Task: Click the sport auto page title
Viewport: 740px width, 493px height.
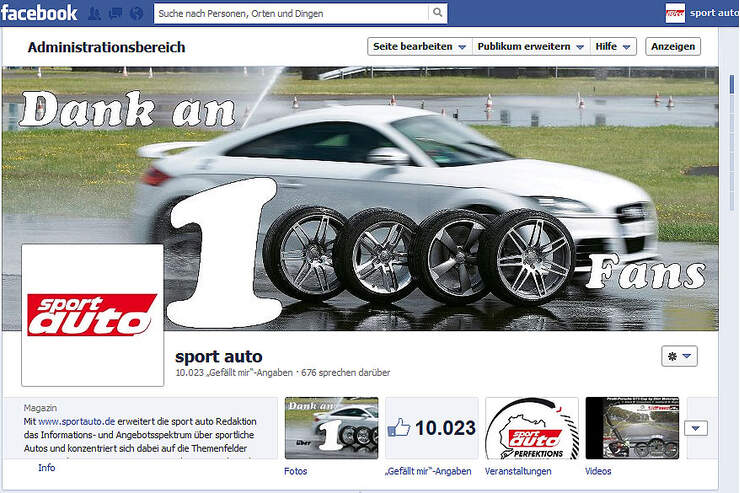Action: click(x=219, y=357)
